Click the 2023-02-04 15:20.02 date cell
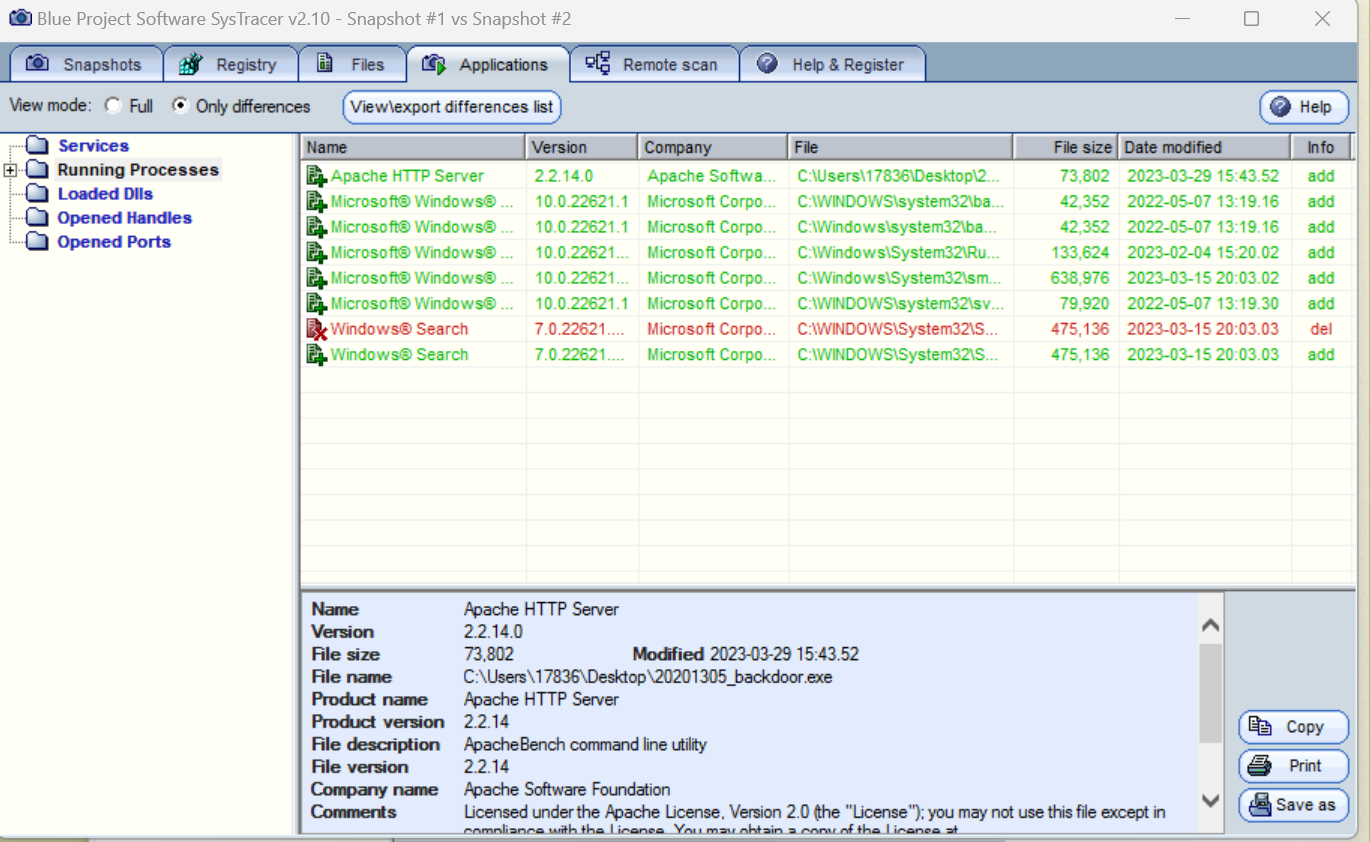 [x=1203, y=253]
